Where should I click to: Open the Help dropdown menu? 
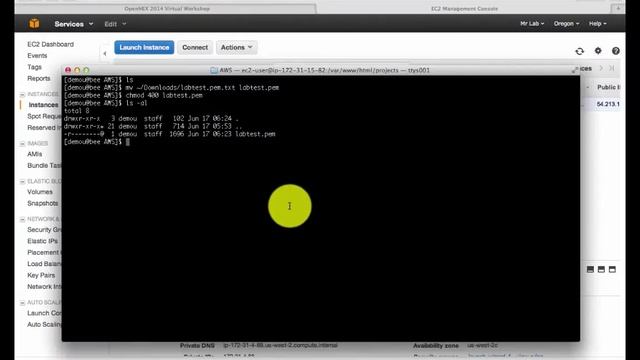point(598,24)
